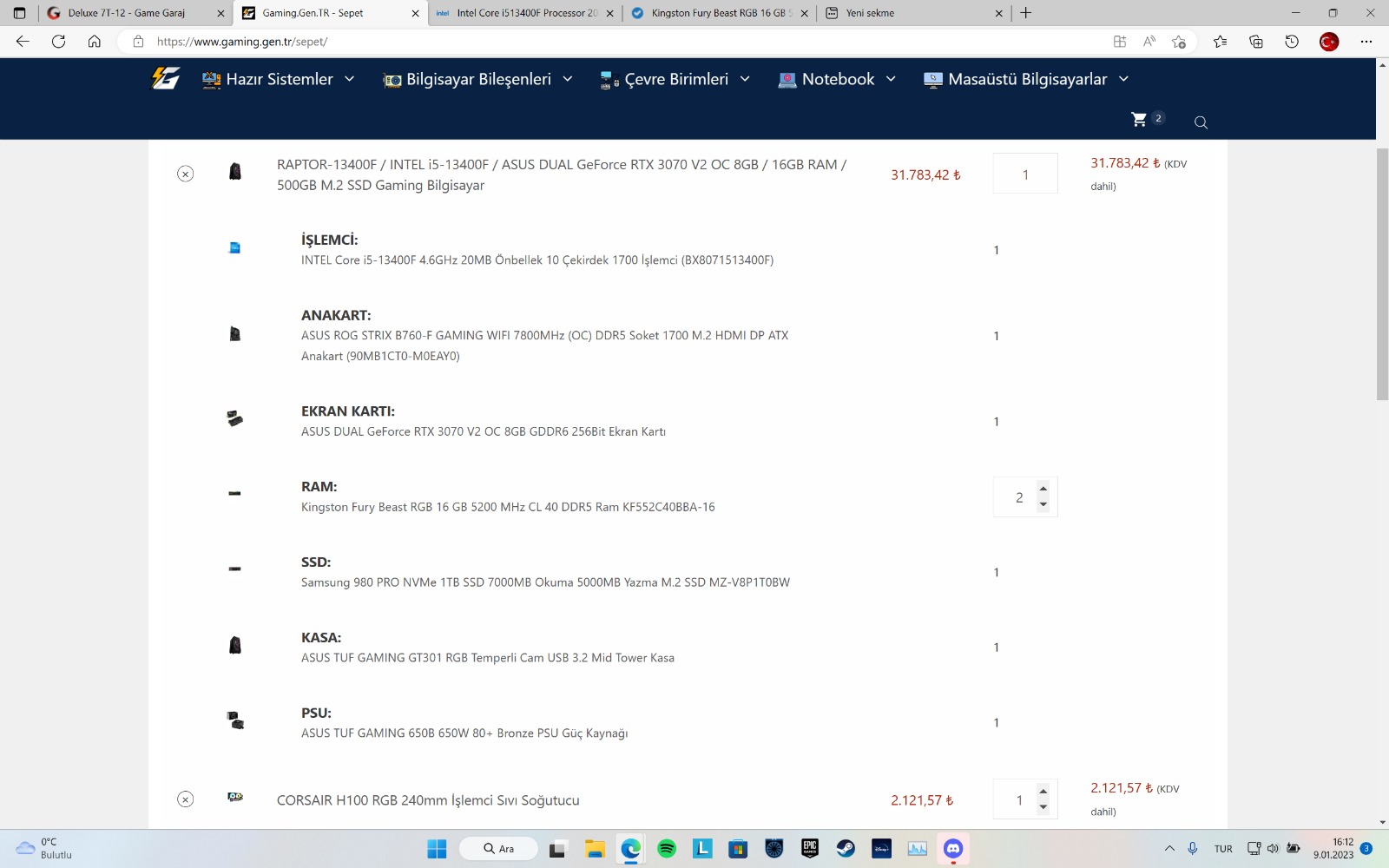Click the RAM component thumbnail

(234, 494)
